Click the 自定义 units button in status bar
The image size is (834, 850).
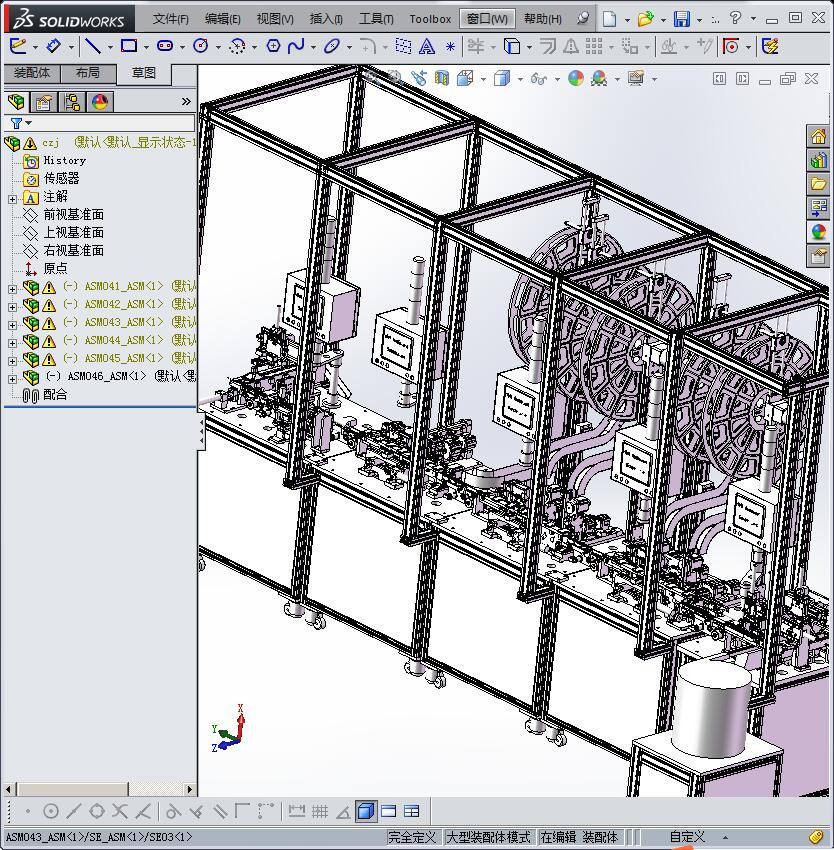[687, 837]
